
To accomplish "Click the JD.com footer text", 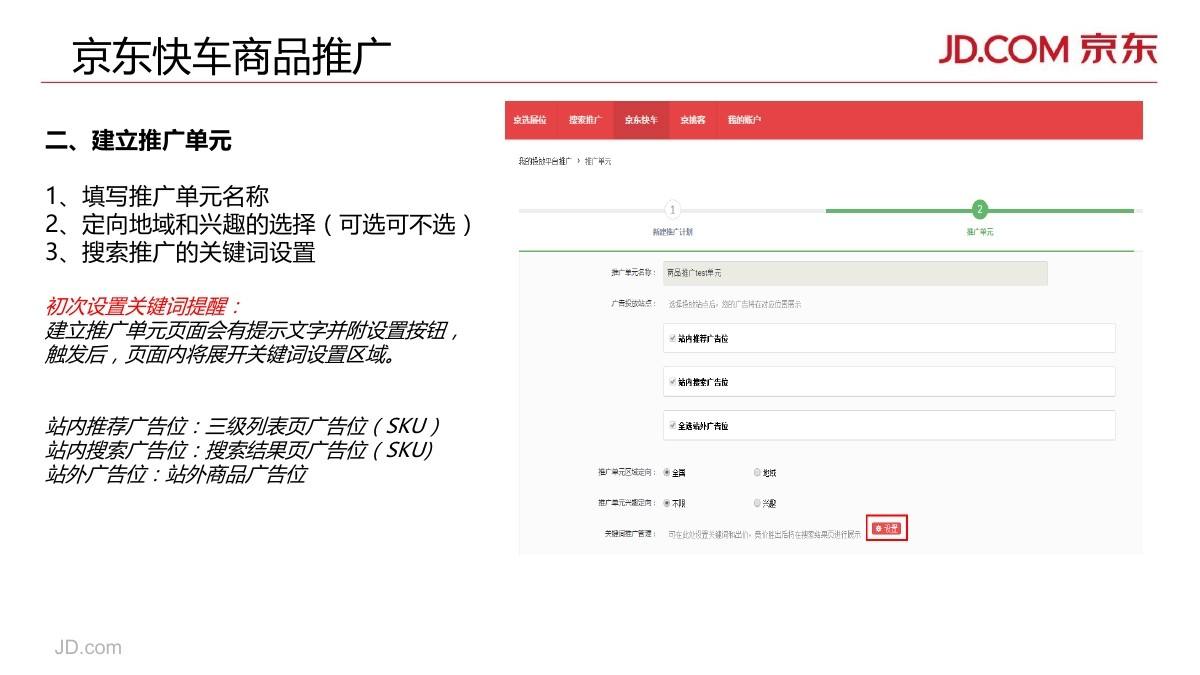I will click(88, 647).
